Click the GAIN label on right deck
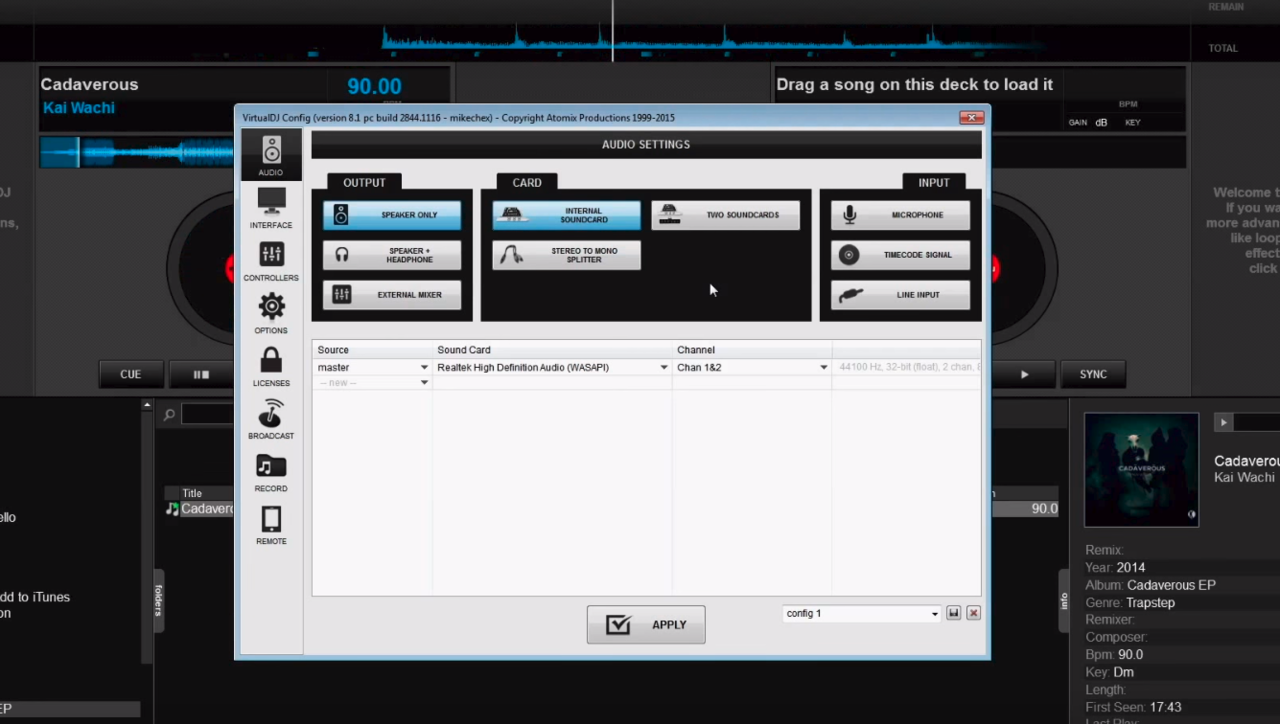Viewport: 1280px width, 724px height. point(1078,122)
